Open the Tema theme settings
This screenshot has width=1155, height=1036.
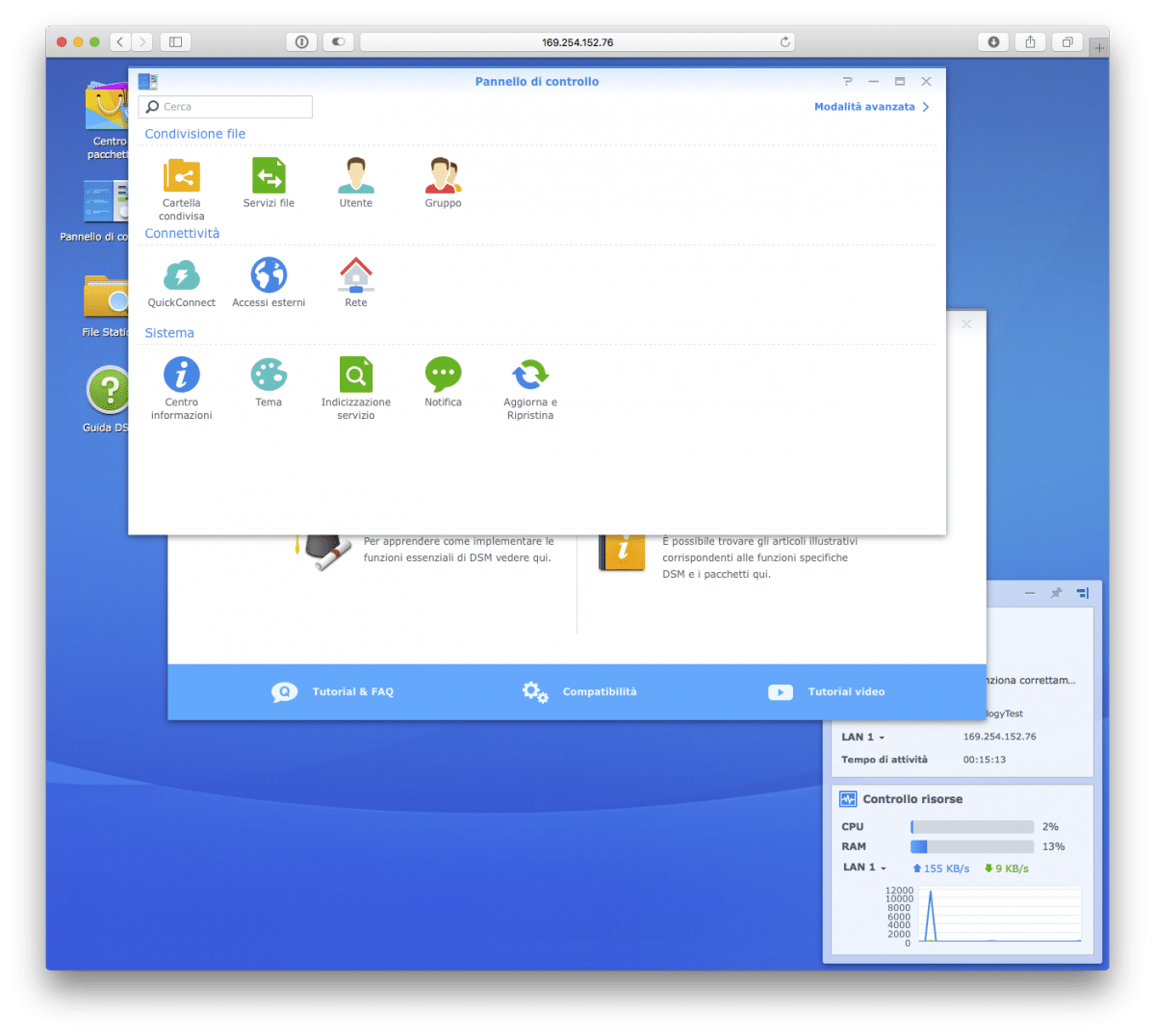click(x=269, y=376)
